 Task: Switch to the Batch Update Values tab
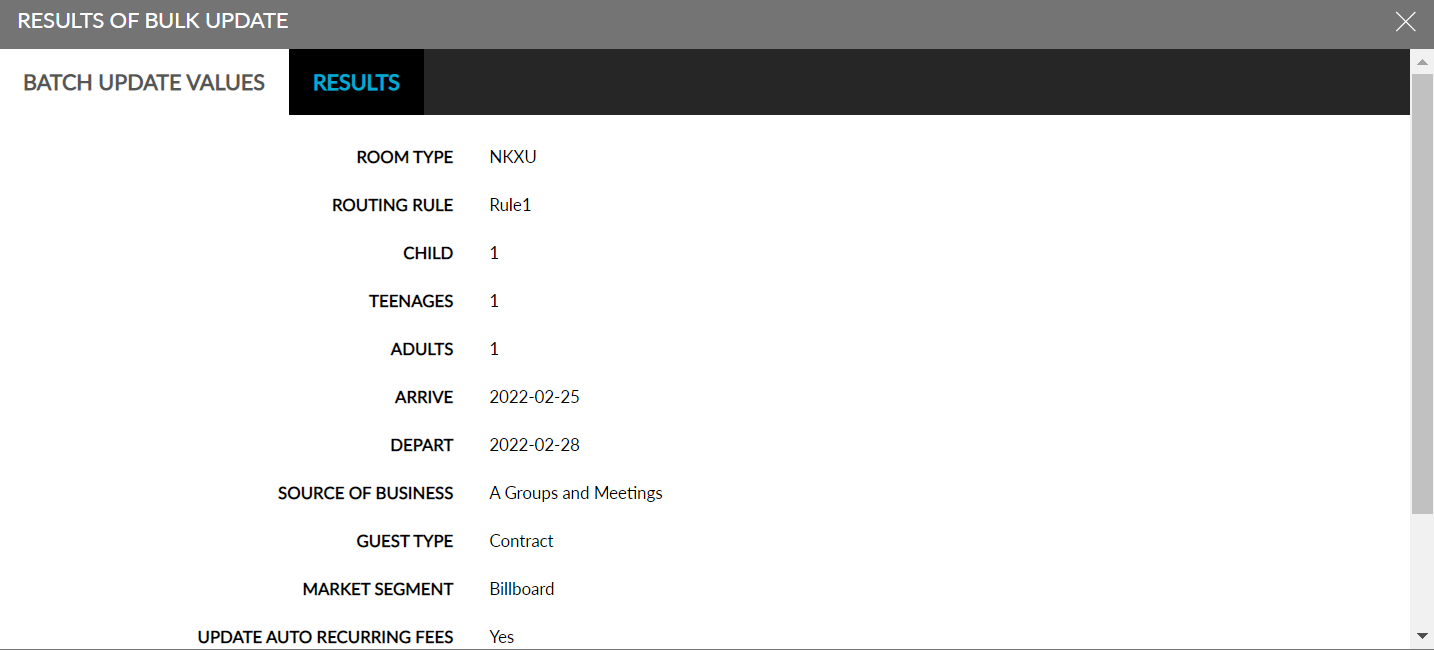143,82
